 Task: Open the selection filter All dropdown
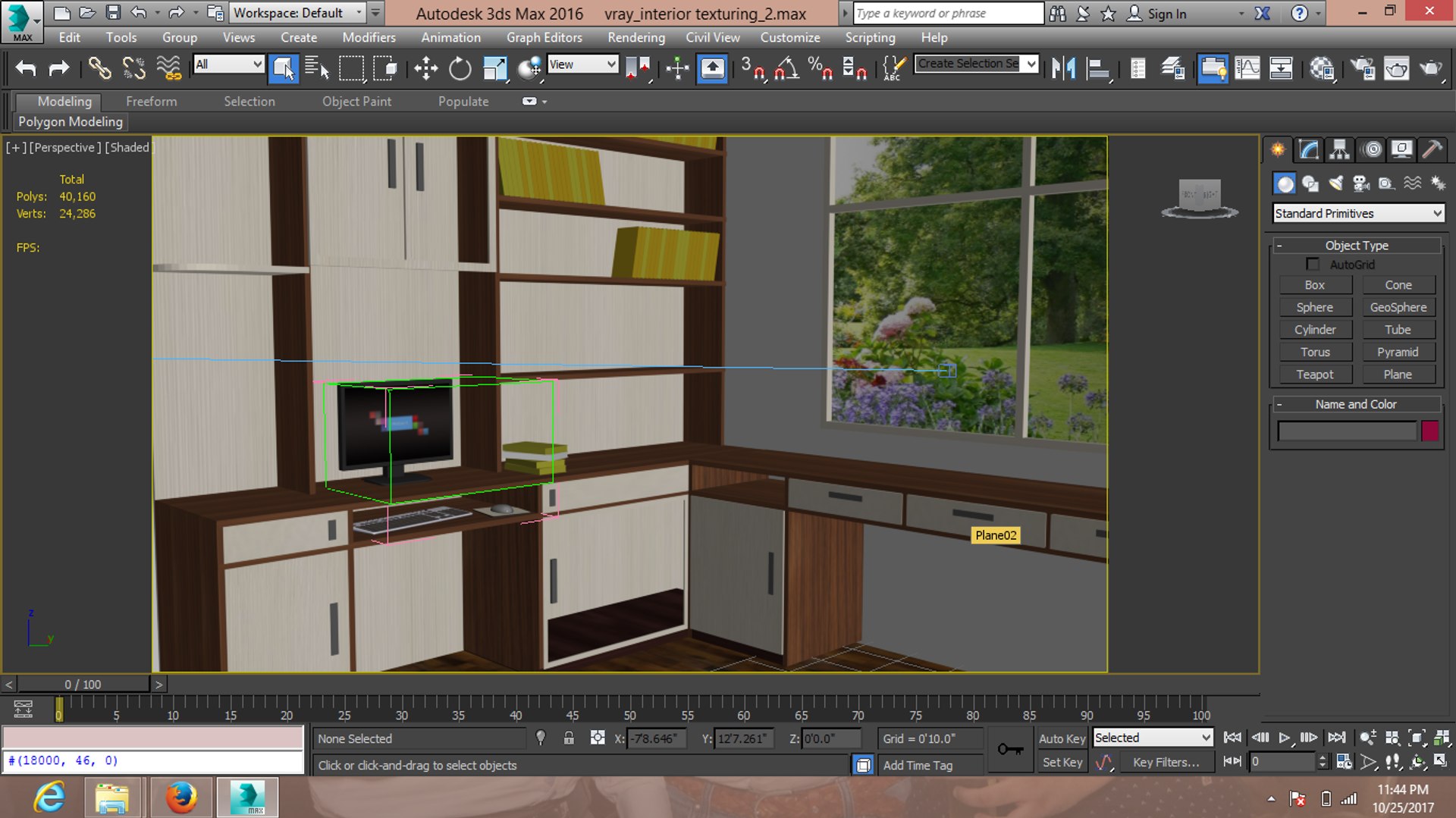coord(228,64)
